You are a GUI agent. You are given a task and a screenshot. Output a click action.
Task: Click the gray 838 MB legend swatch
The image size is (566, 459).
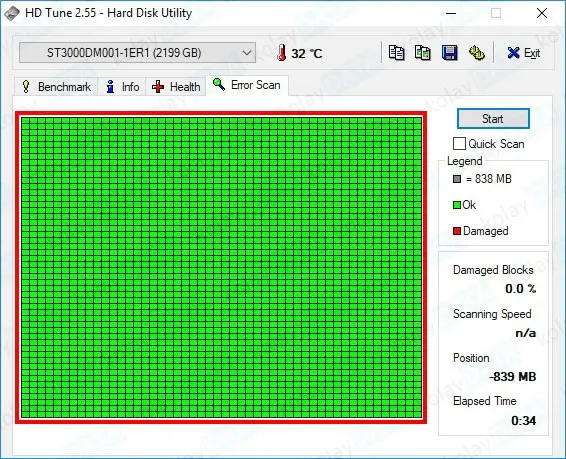point(457,179)
